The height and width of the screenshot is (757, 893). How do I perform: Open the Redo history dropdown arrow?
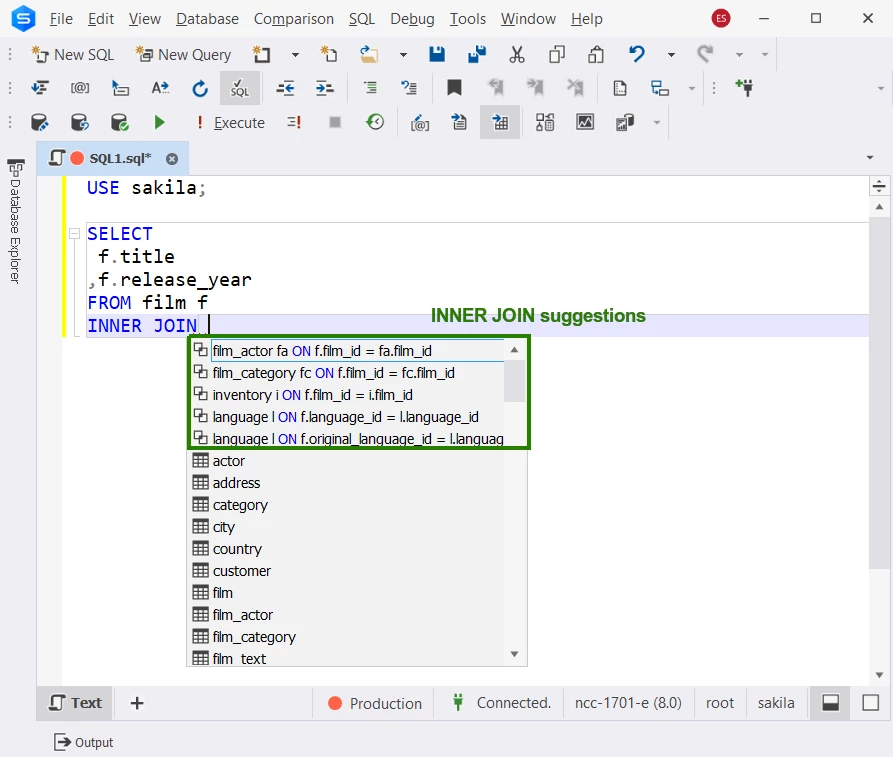pos(739,55)
